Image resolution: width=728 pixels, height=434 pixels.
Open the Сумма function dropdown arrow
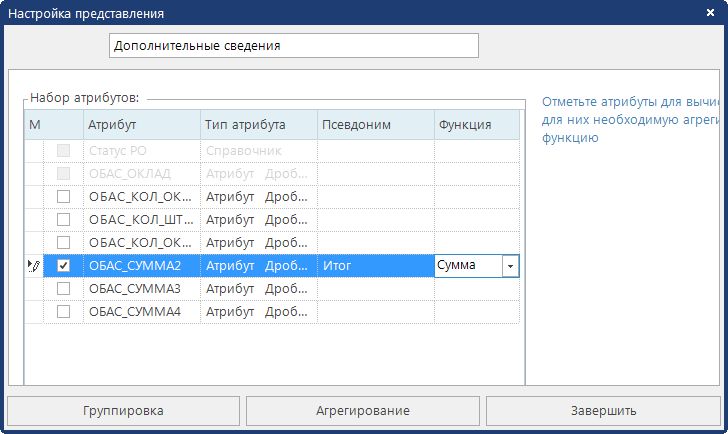510,266
